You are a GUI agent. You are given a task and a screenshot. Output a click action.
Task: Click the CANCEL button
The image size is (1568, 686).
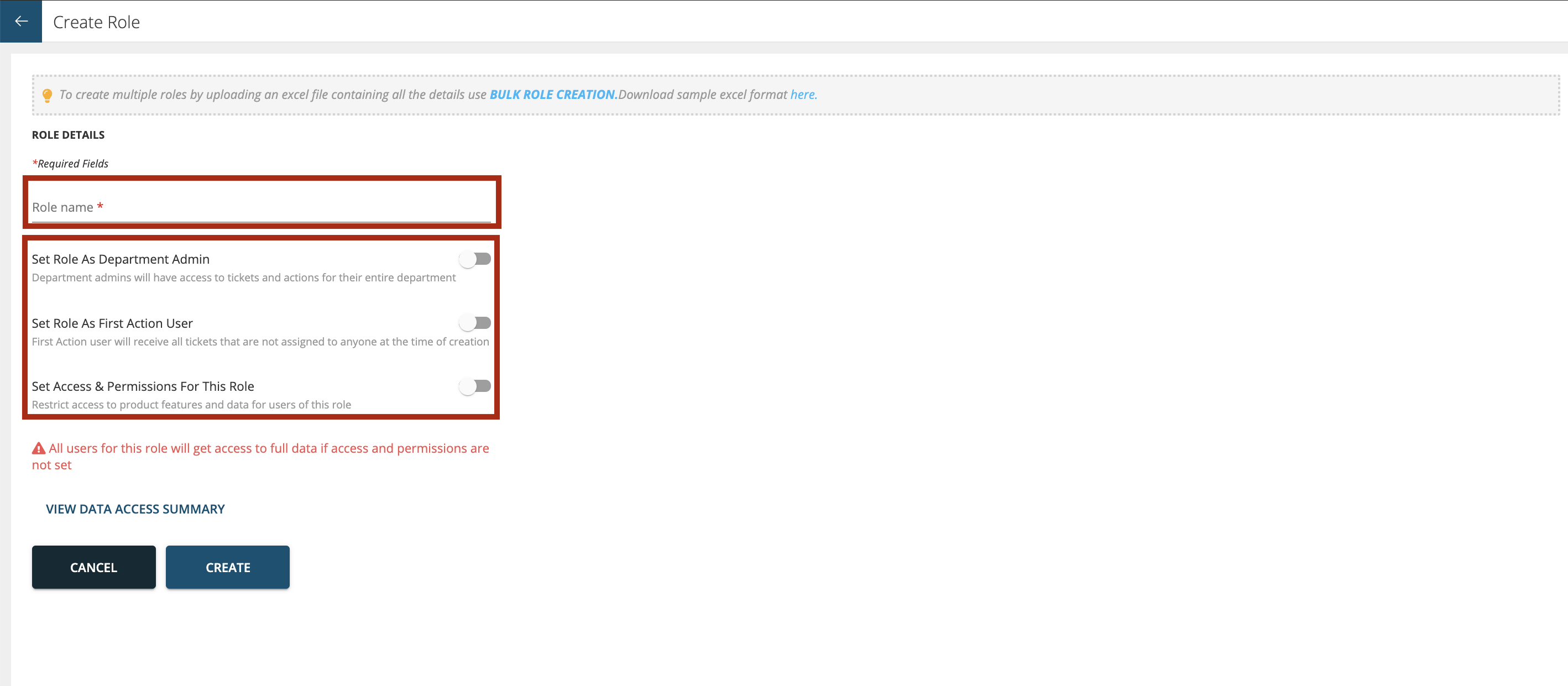pyautogui.click(x=94, y=567)
